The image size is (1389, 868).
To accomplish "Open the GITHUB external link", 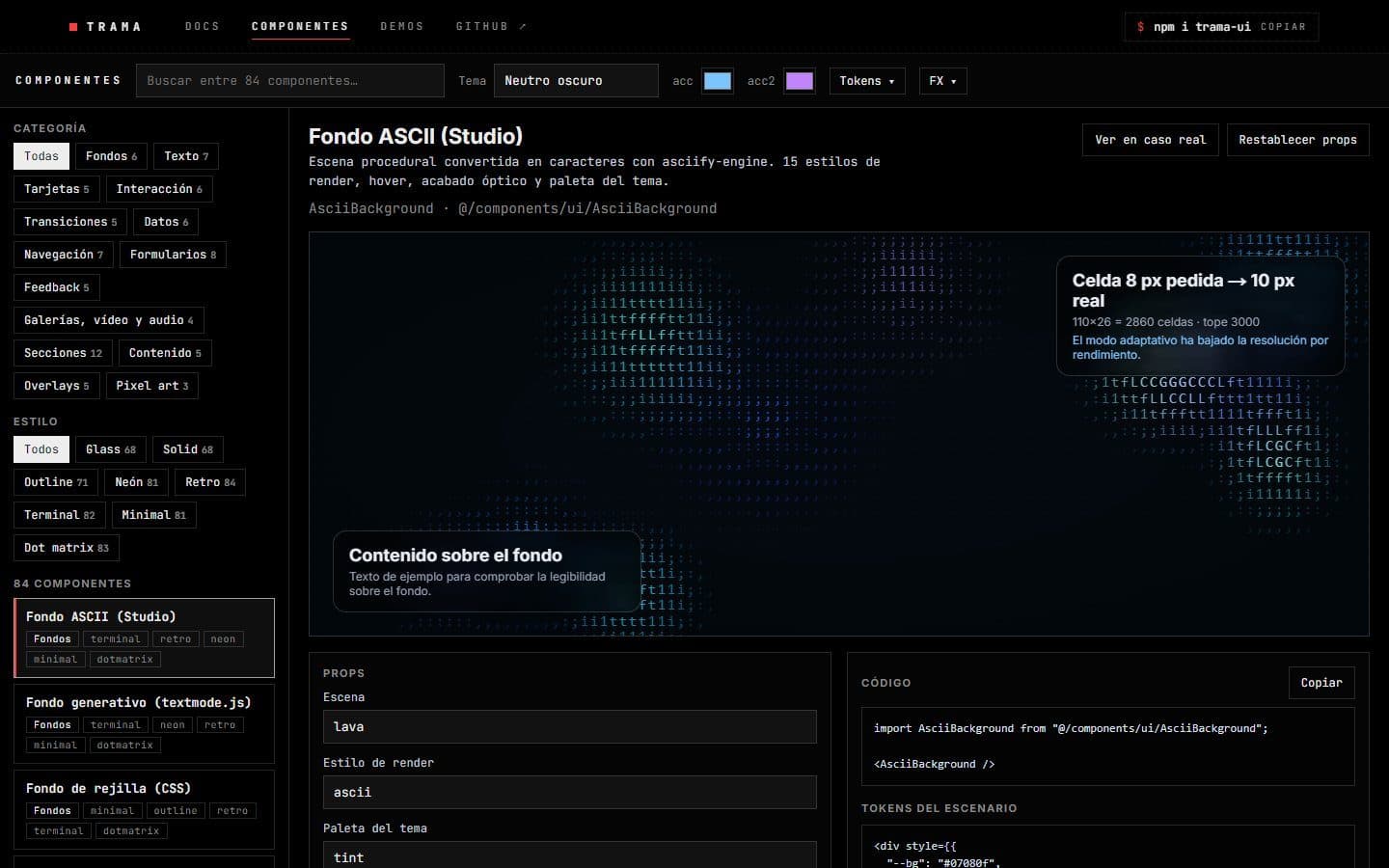I will 491,27.
